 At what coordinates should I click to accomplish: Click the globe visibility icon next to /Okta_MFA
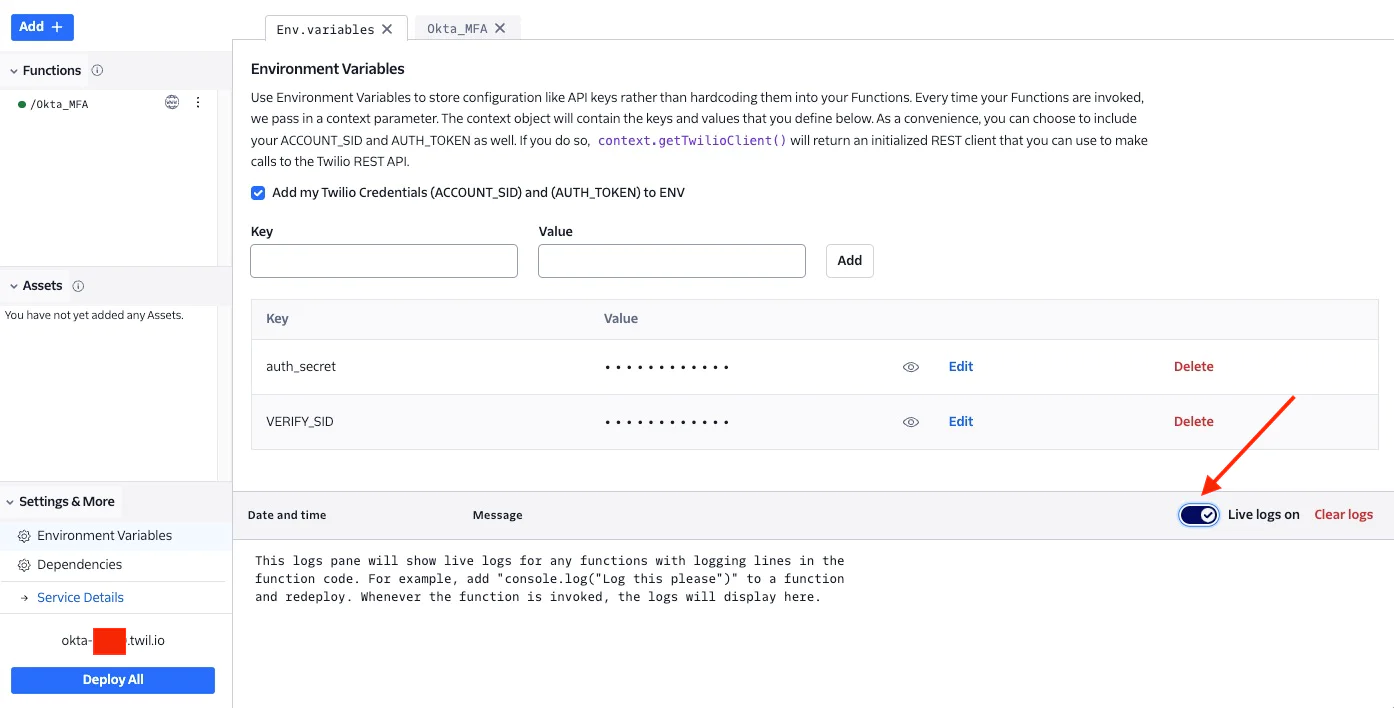click(172, 103)
